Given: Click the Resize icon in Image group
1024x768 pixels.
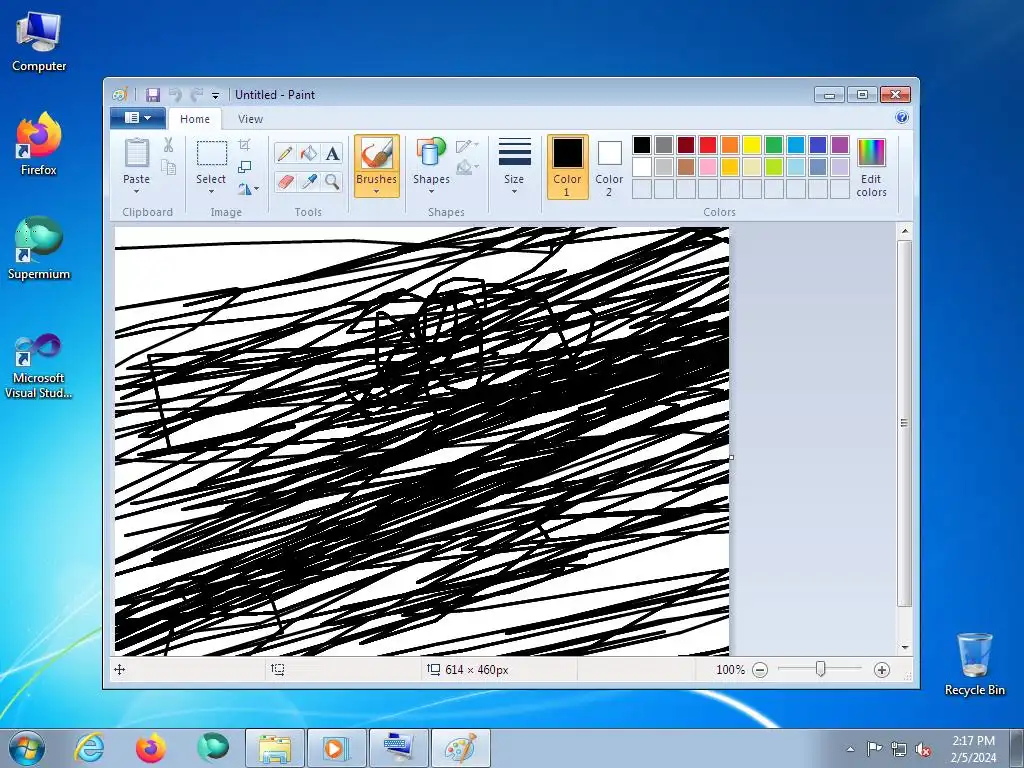Looking at the screenshot, I should (244, 167).
